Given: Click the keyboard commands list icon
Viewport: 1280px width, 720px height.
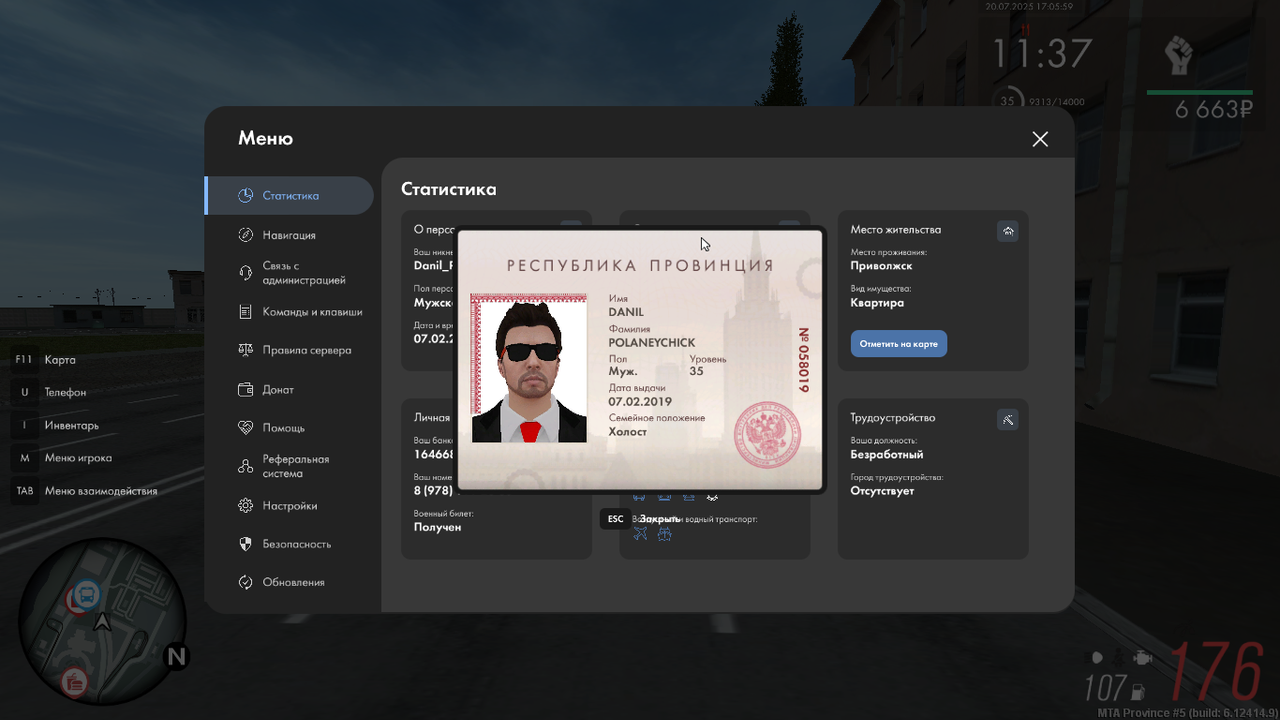Looking at the screenshot, I should point(245,312).
